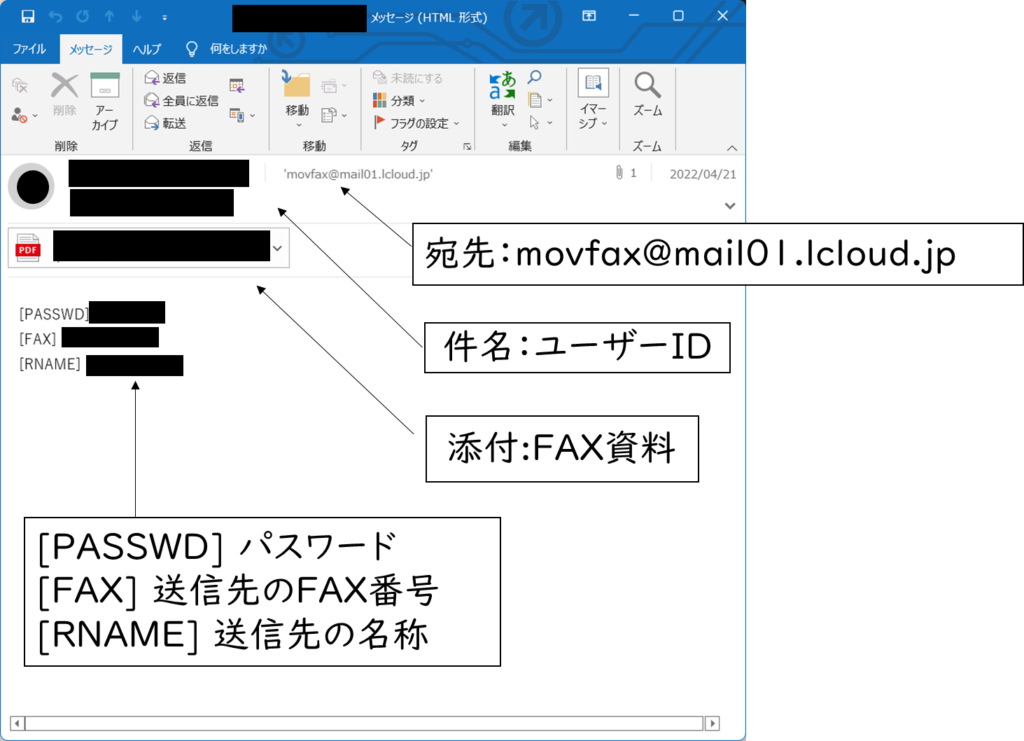Open the related items dropdown in the 編集 group

540,101
